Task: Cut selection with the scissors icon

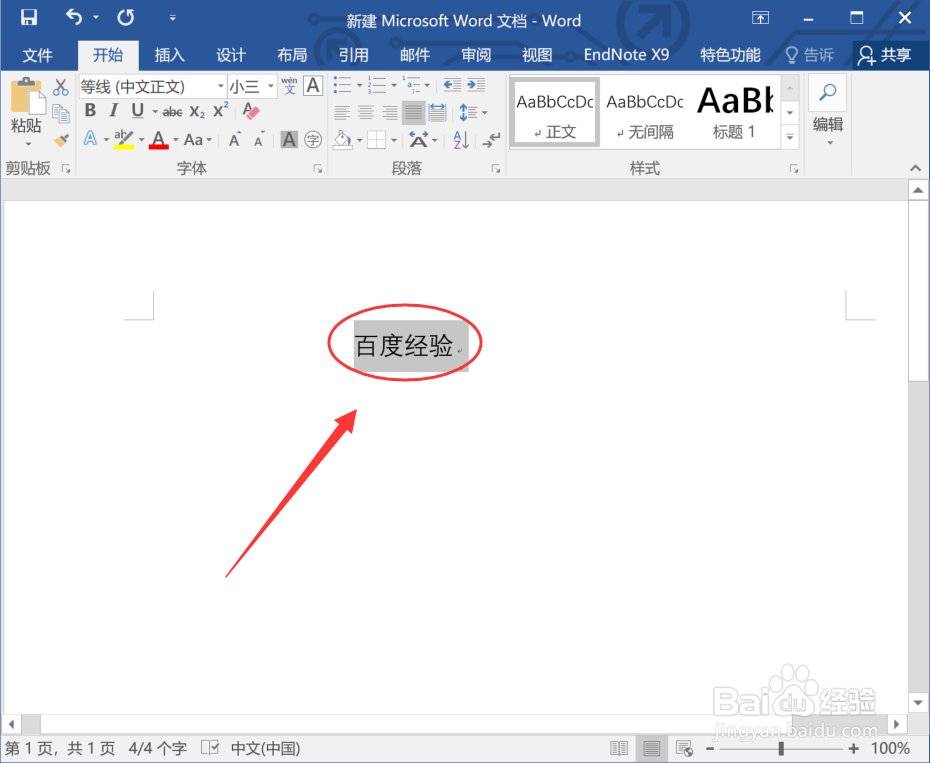Action: point(60,87)
